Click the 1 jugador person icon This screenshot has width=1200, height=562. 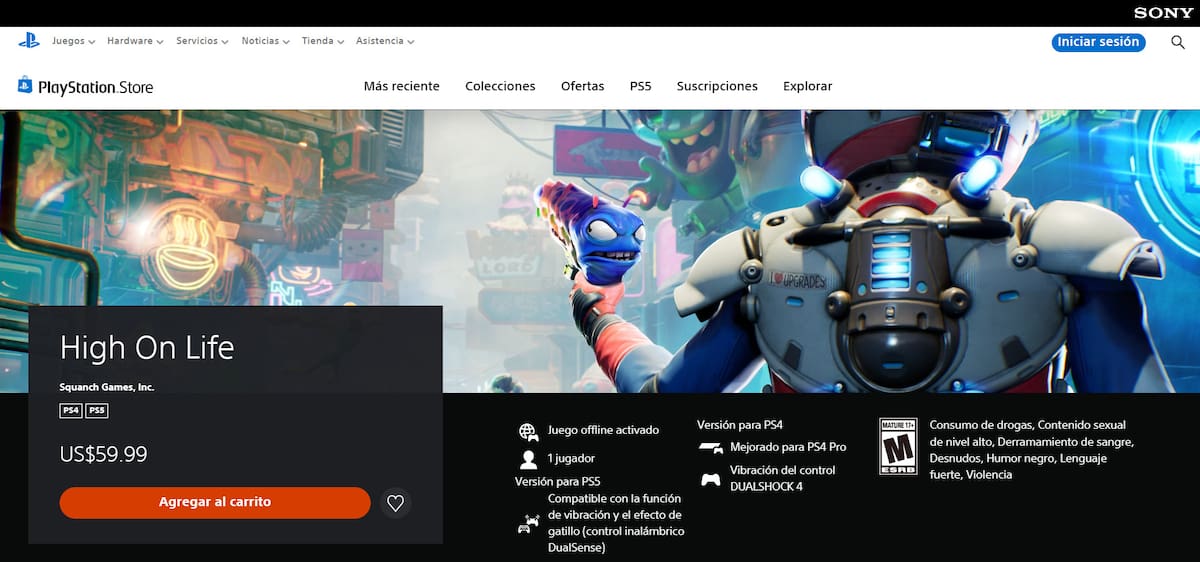pyautogui.click(x=528, y=459)
